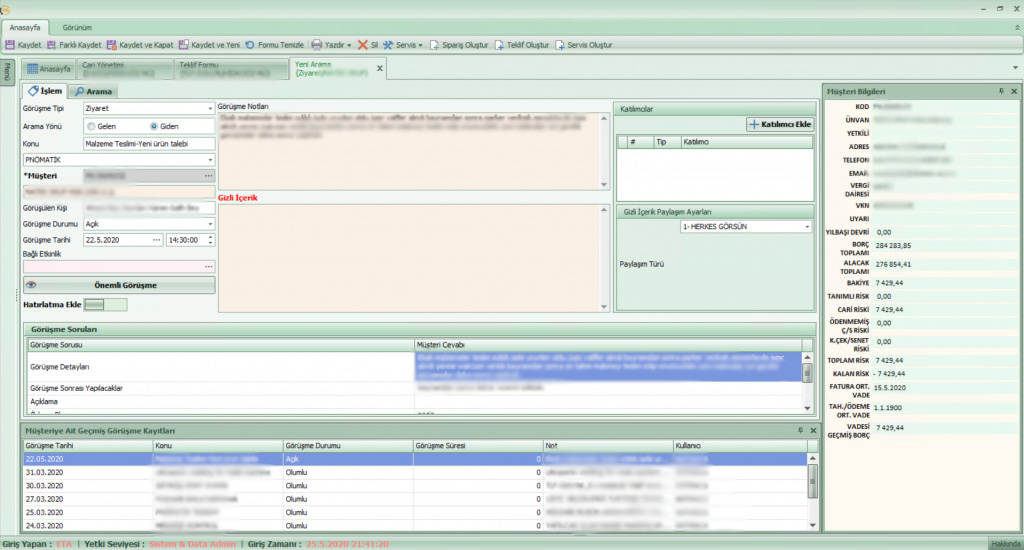The image size is (1024, 550).
Task: Click Katılımcı Ekle button
Action: pos(780,124)
